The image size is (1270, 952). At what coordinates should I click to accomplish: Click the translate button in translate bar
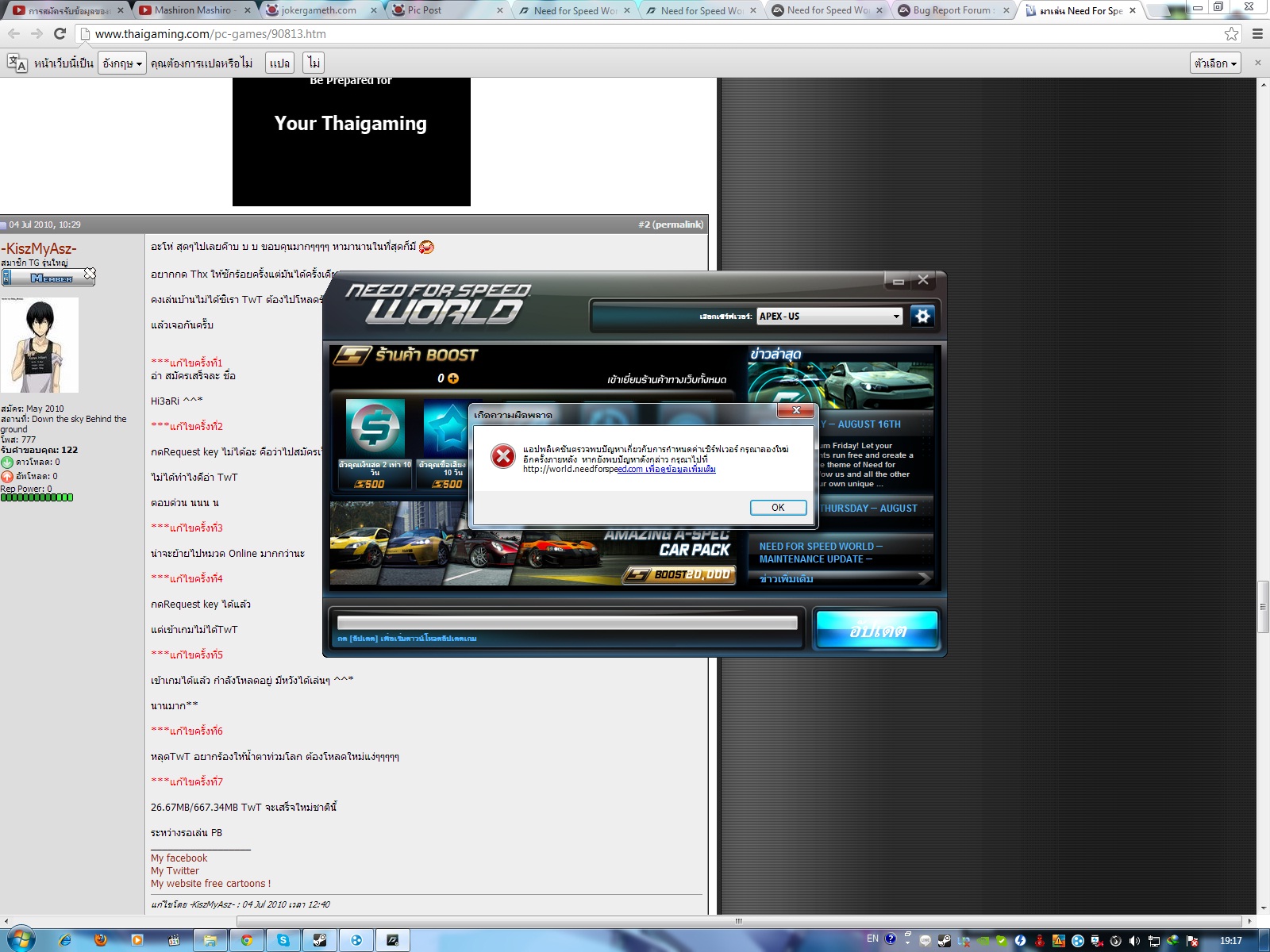pos(279,63)
